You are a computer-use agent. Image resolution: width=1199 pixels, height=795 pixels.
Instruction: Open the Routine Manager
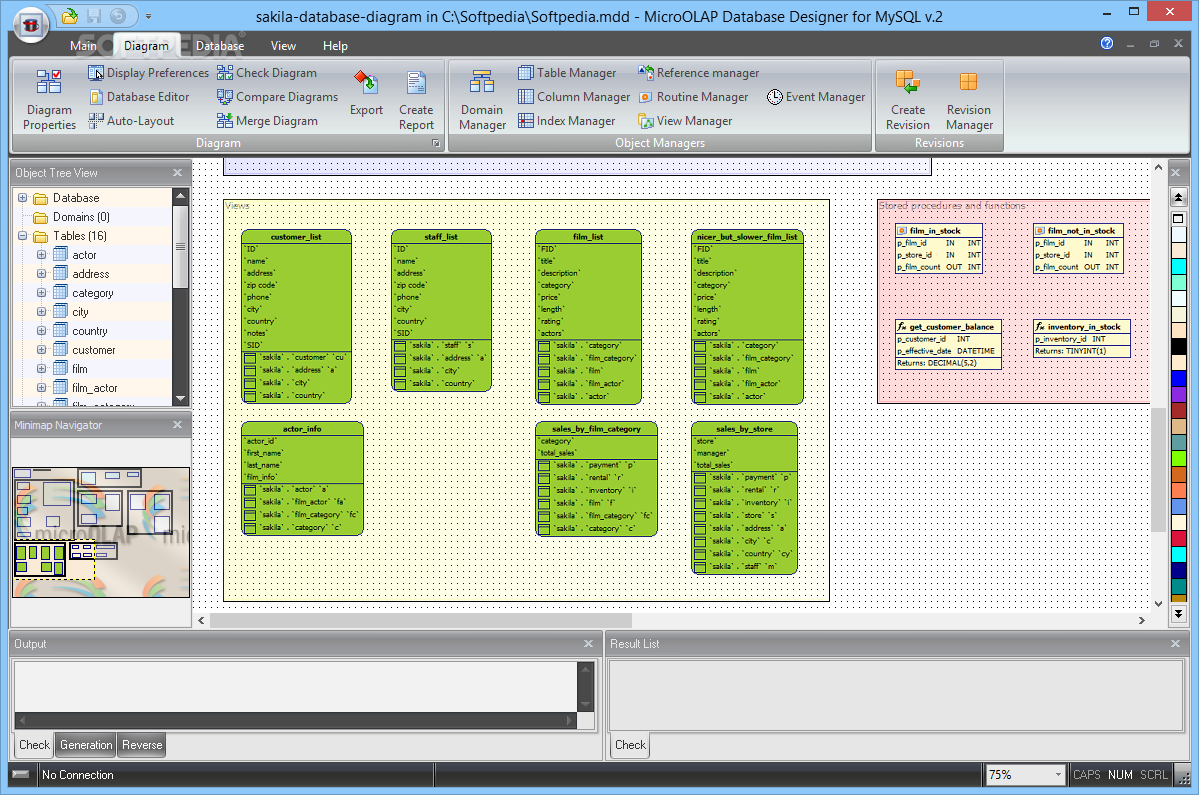694,97
